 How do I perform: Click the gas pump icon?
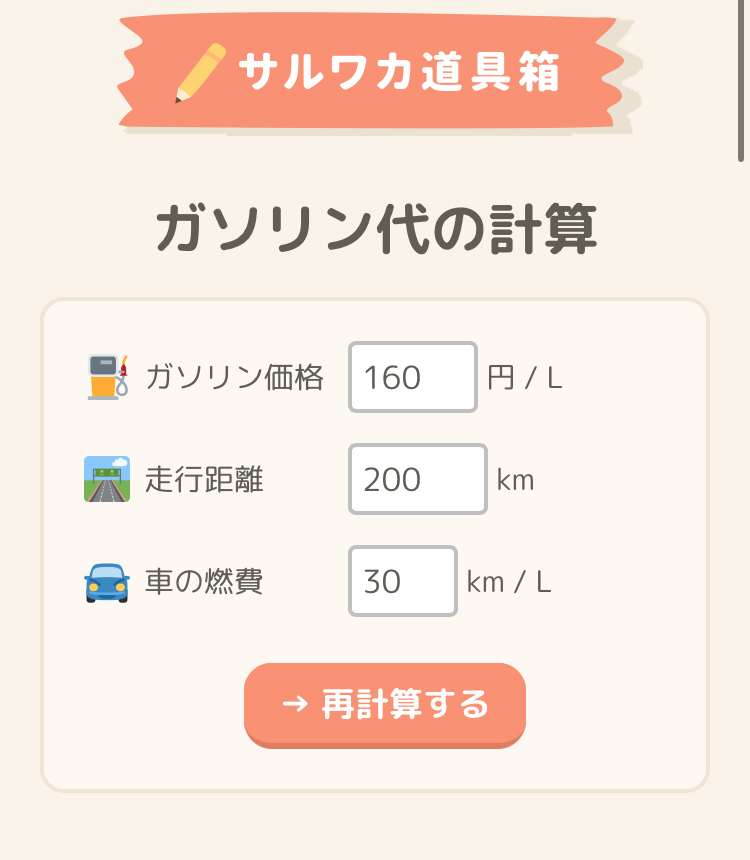coord(107,377)
